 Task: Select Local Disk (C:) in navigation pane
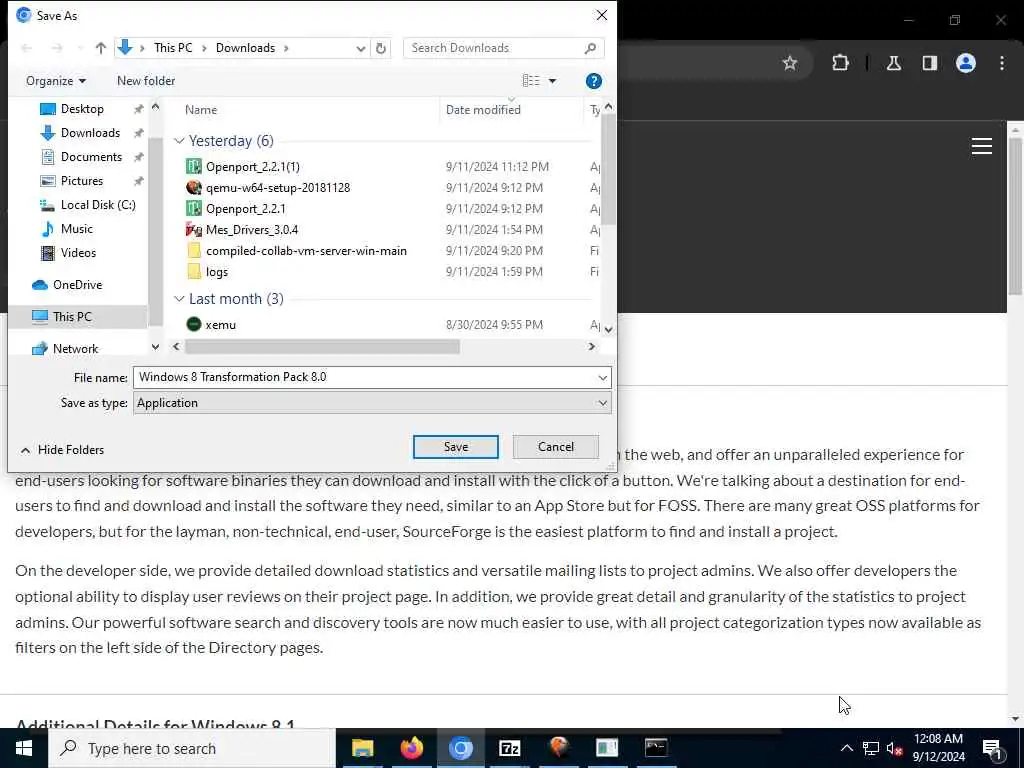tap(98, 205)
